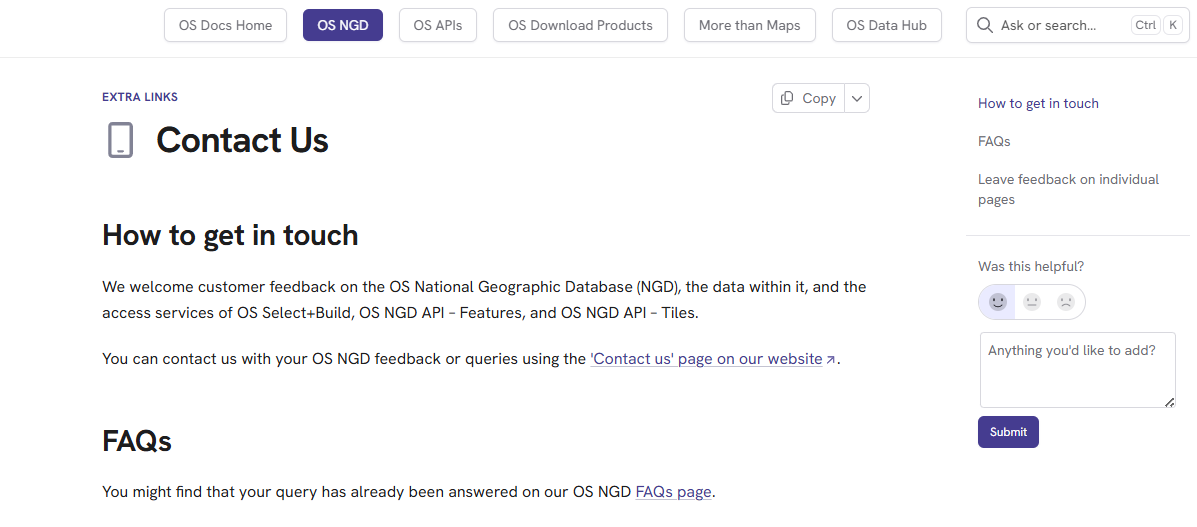Jump to FAQs in the page outline
This screenshot has height=527, width=1197.
point(994,141)
